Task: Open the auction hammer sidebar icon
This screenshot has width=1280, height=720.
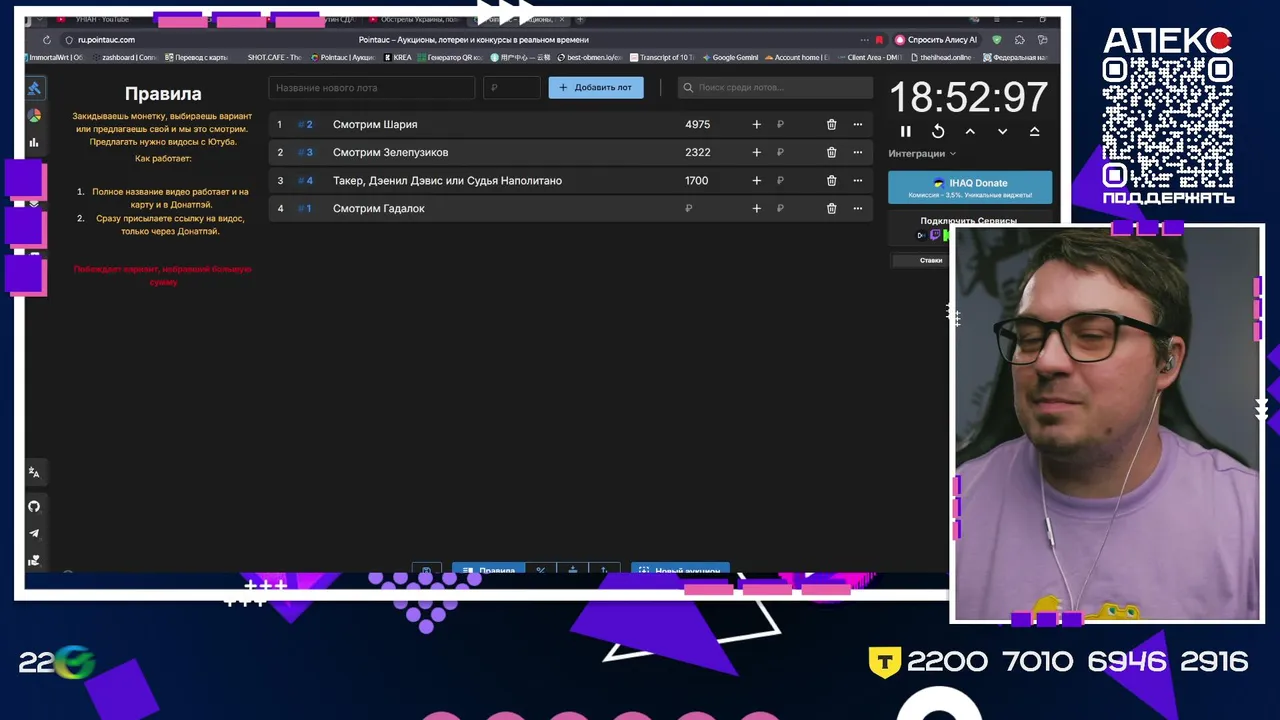Action: tap(34, 88)
